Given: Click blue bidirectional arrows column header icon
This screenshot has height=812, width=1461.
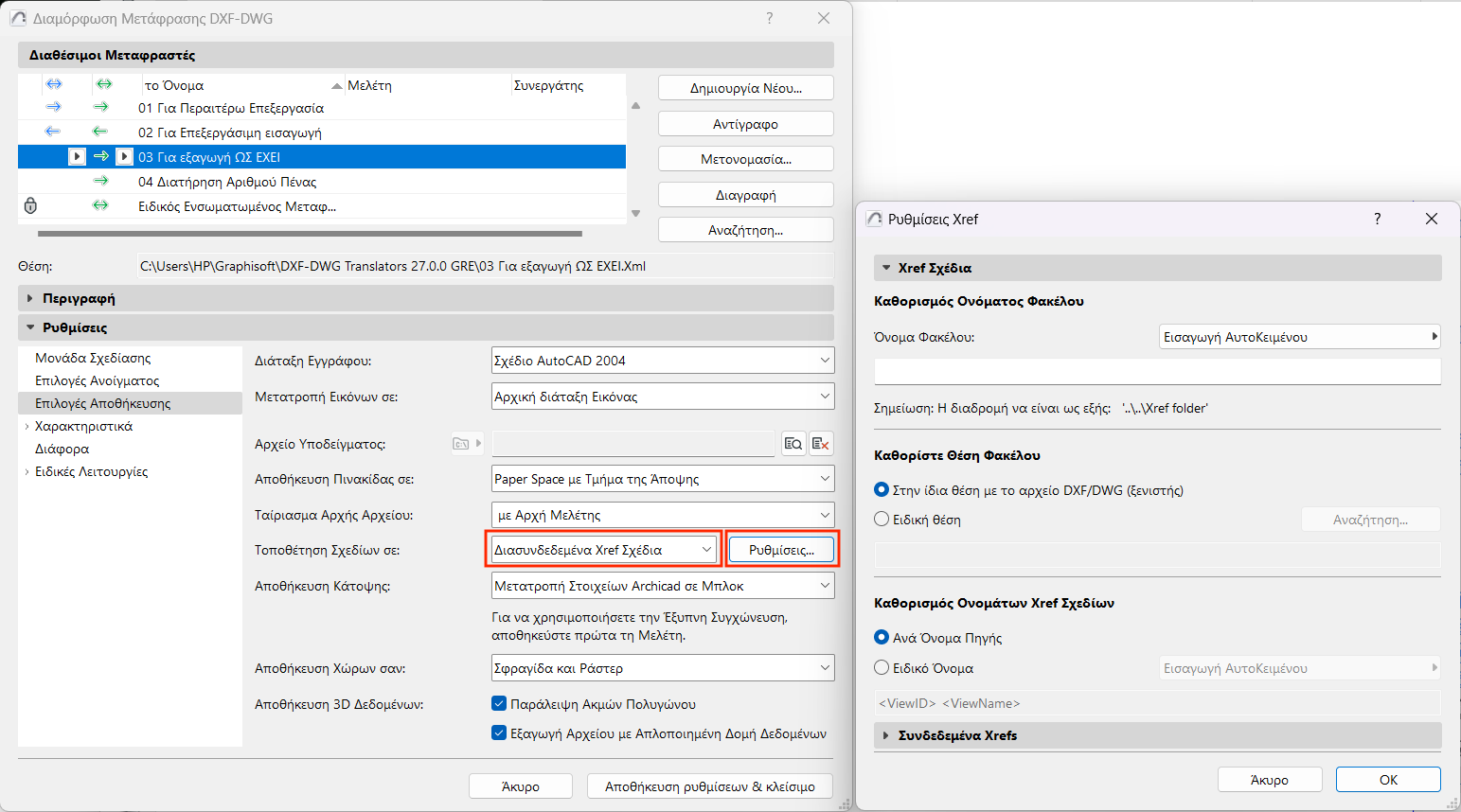Looking at the screenshot, I should 54,84.
